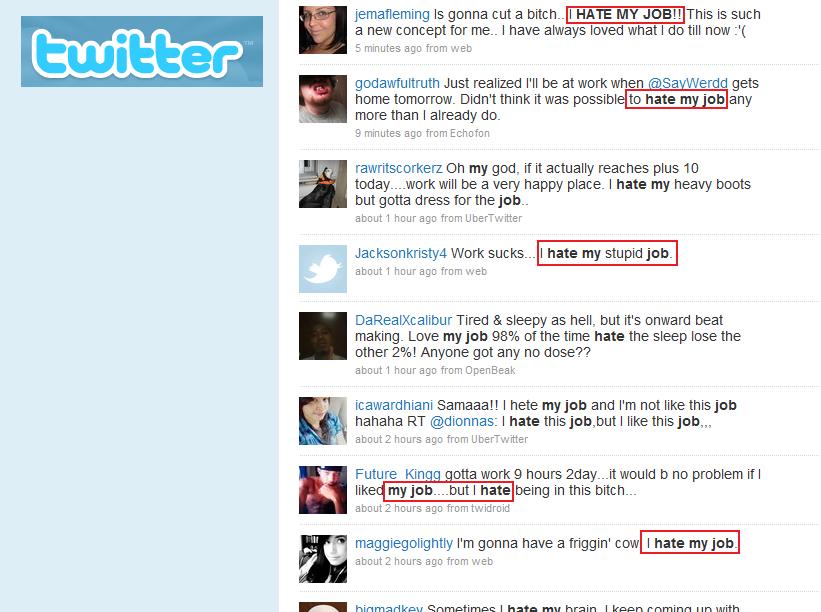This screenshot has width=821, height=612.
Task: Click rawritscorkerz's avatar thumbnail
Action: tap(323, 184)
